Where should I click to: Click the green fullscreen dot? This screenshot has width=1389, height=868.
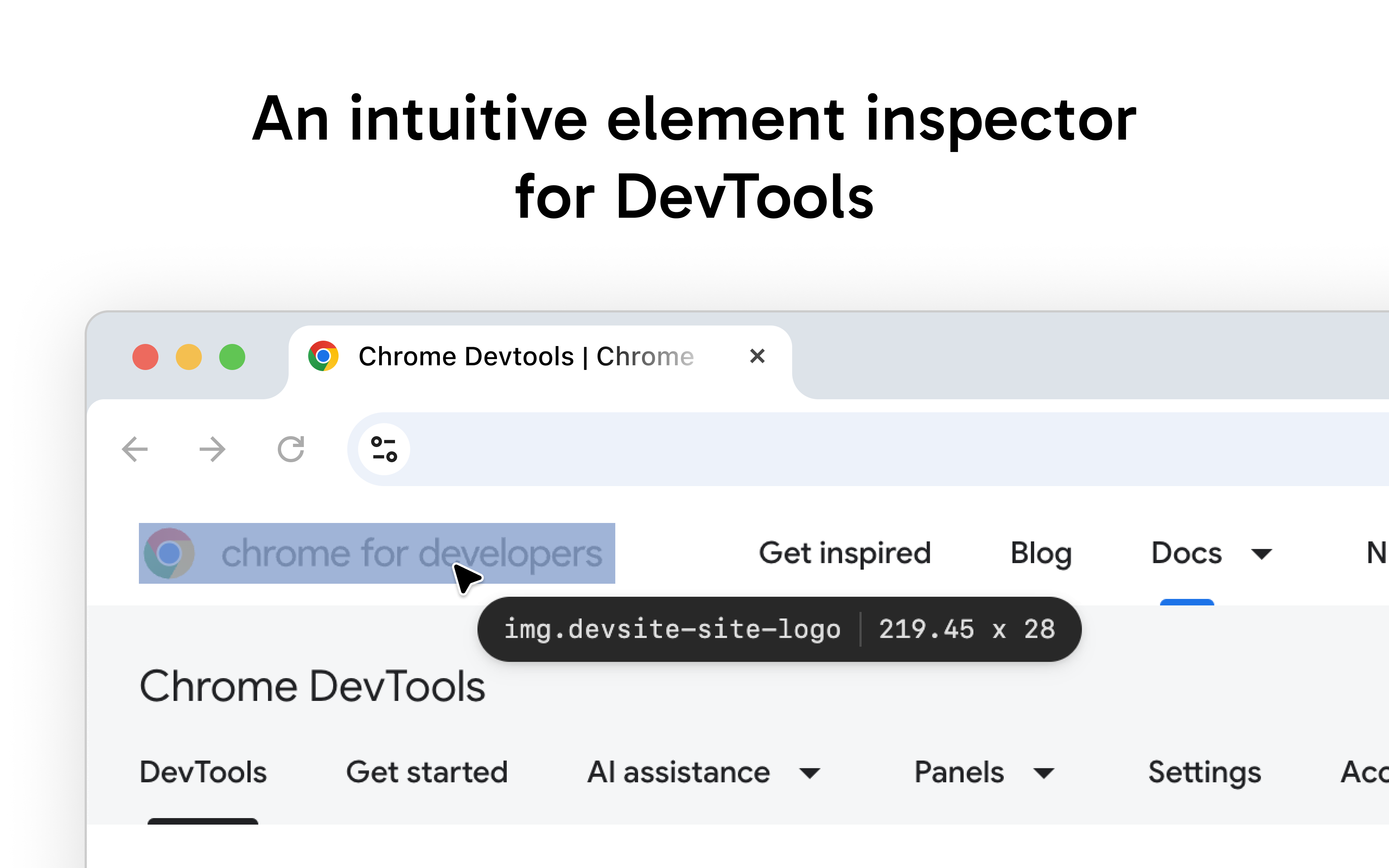(x=232, y=357)
